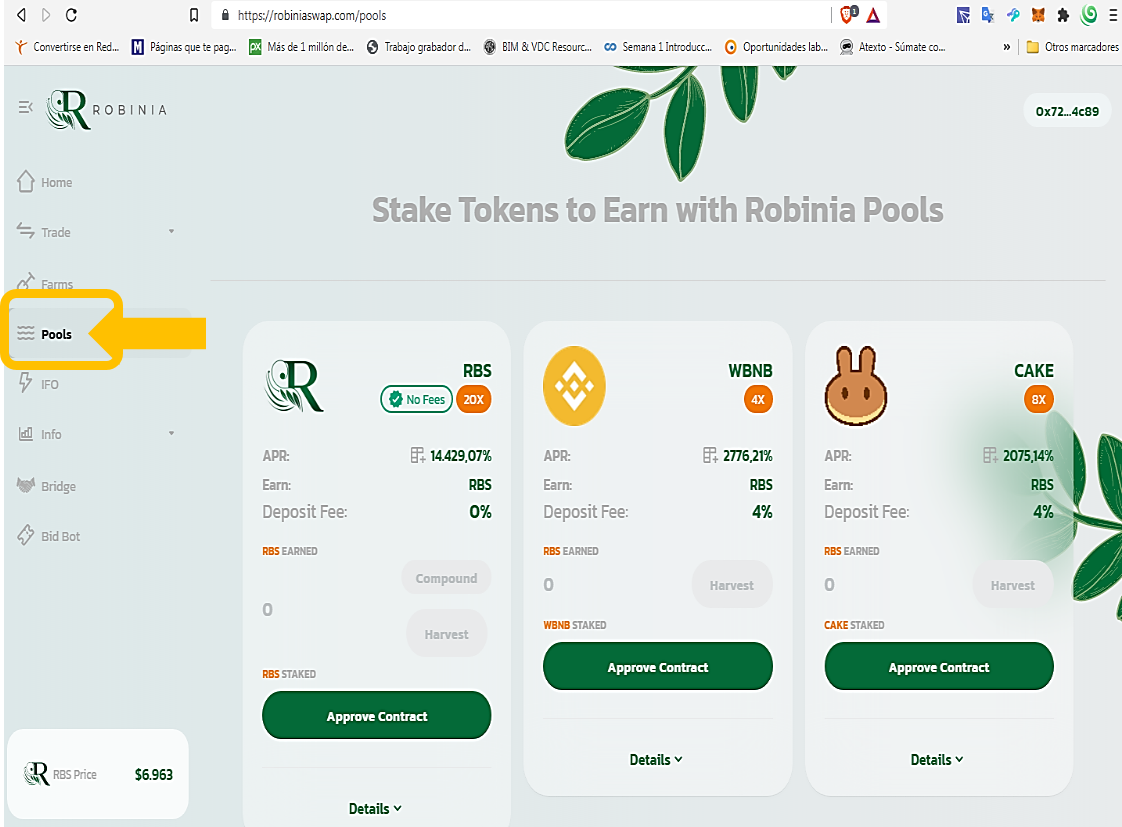Screen dimensions: 1122x827
Task: Click the Brave shields icon in address bar
Action: click(848, 15)
